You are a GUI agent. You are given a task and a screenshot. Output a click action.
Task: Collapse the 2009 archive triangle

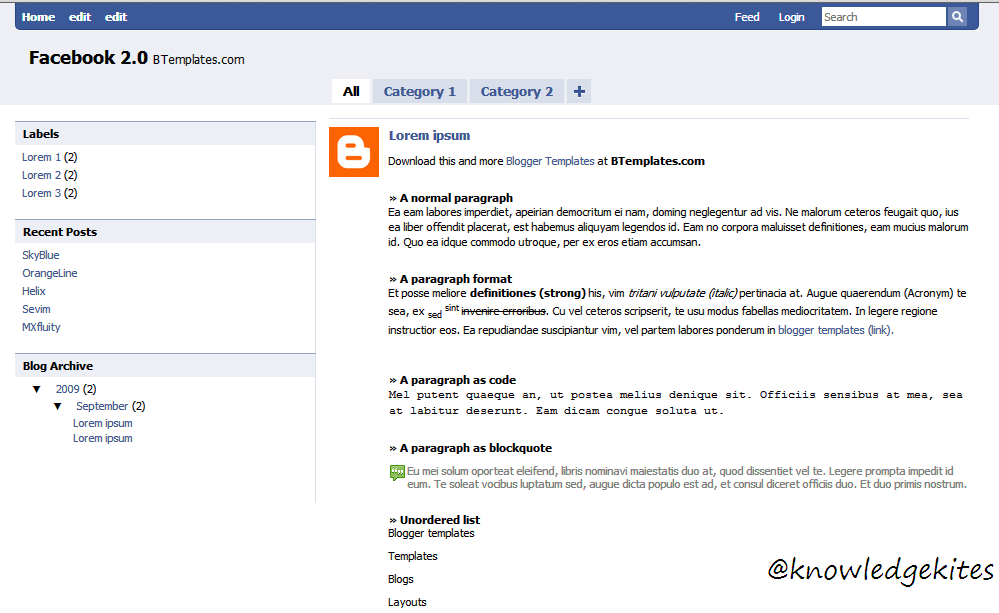click(x=36, y=389)
